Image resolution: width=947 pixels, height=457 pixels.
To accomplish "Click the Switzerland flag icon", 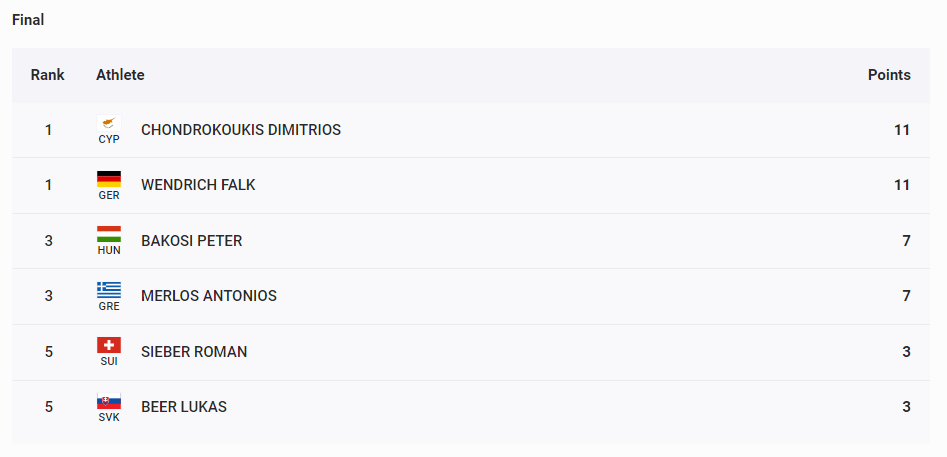I will coord(109,345).
